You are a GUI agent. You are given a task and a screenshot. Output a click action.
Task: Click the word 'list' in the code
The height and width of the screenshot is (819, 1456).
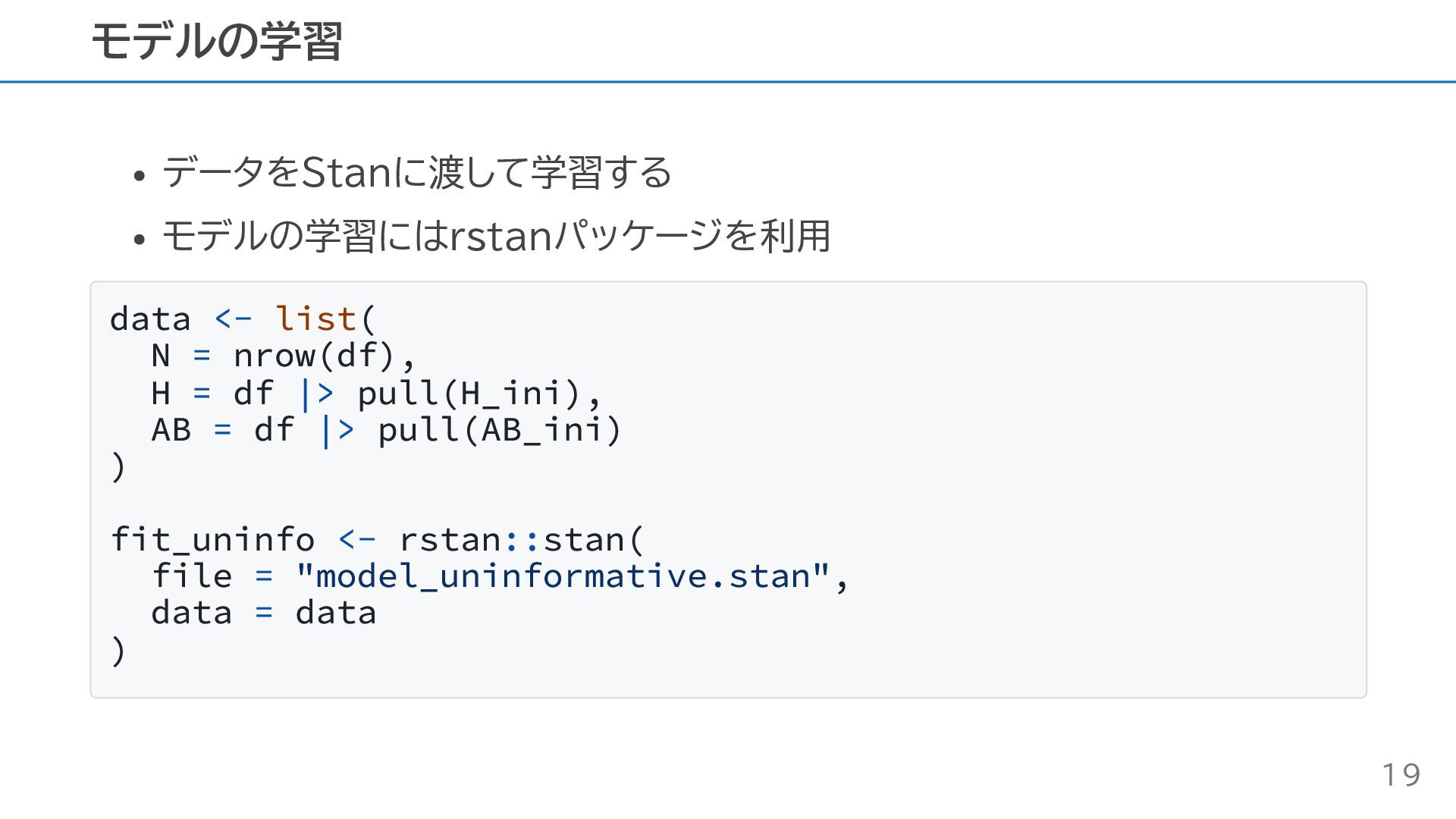[315, 318]
